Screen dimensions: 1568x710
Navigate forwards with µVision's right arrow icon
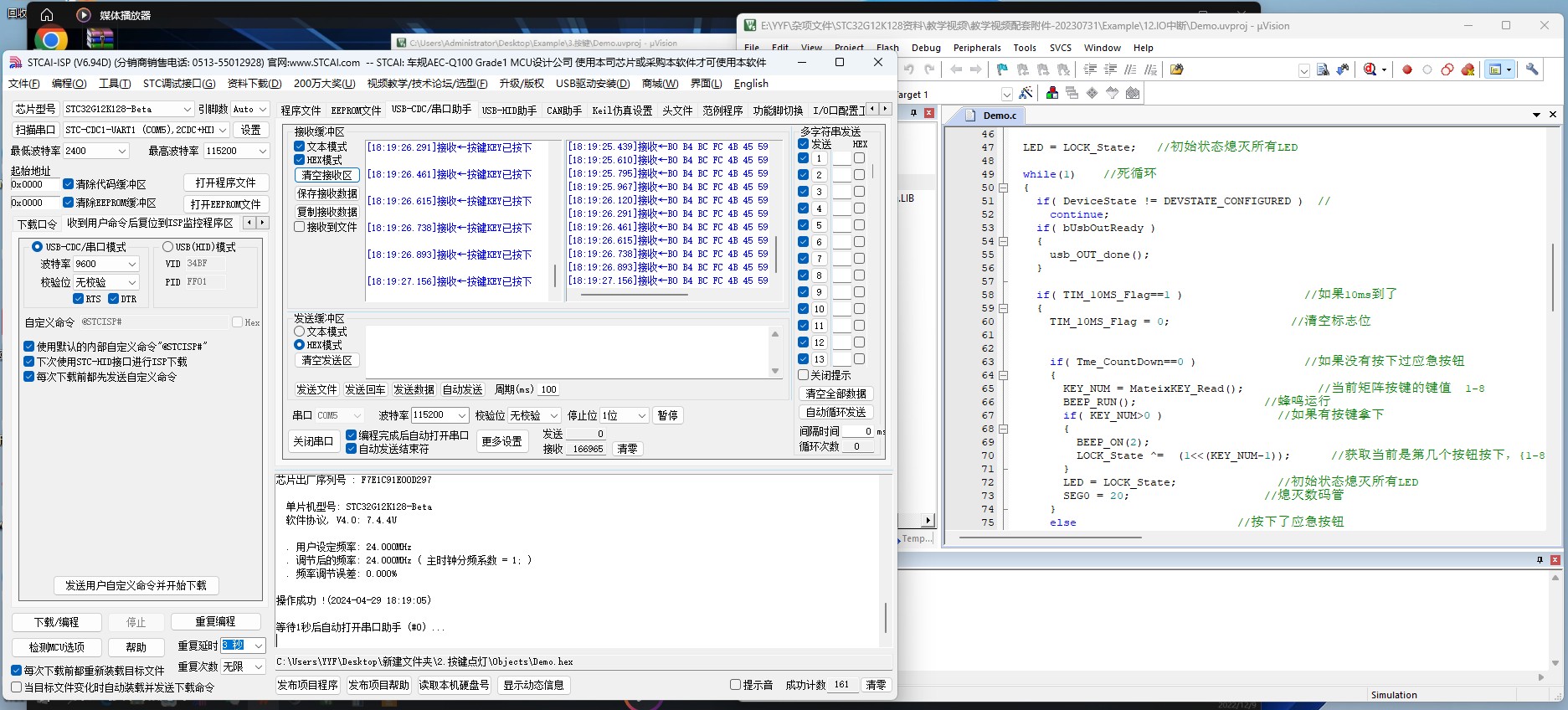coord(976,69)
